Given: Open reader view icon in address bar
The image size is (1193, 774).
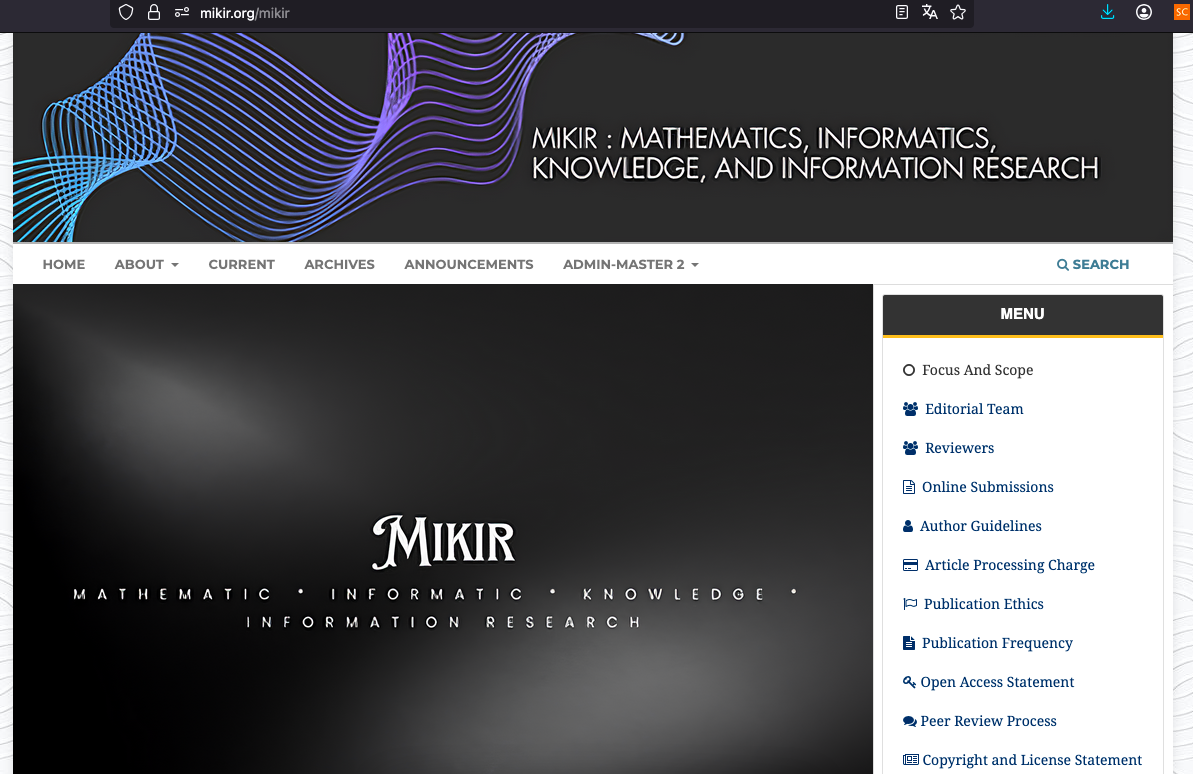Looking at the screenshot, I should [902, 13].
